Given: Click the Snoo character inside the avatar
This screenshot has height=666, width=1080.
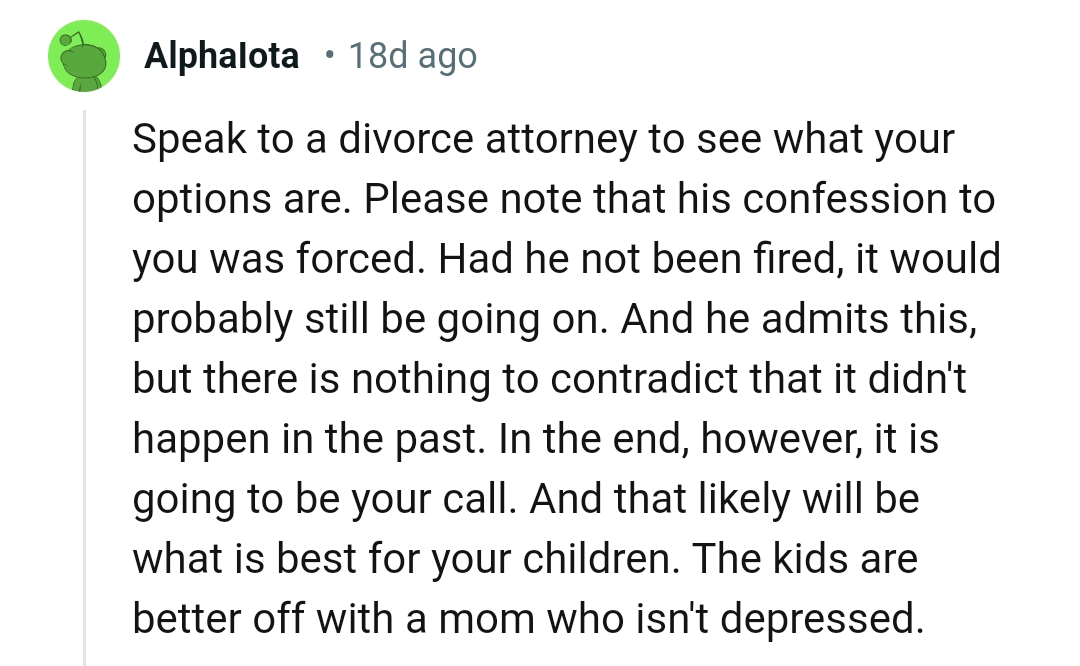Looking at the screenshot, I should click(x=85, y=60).
